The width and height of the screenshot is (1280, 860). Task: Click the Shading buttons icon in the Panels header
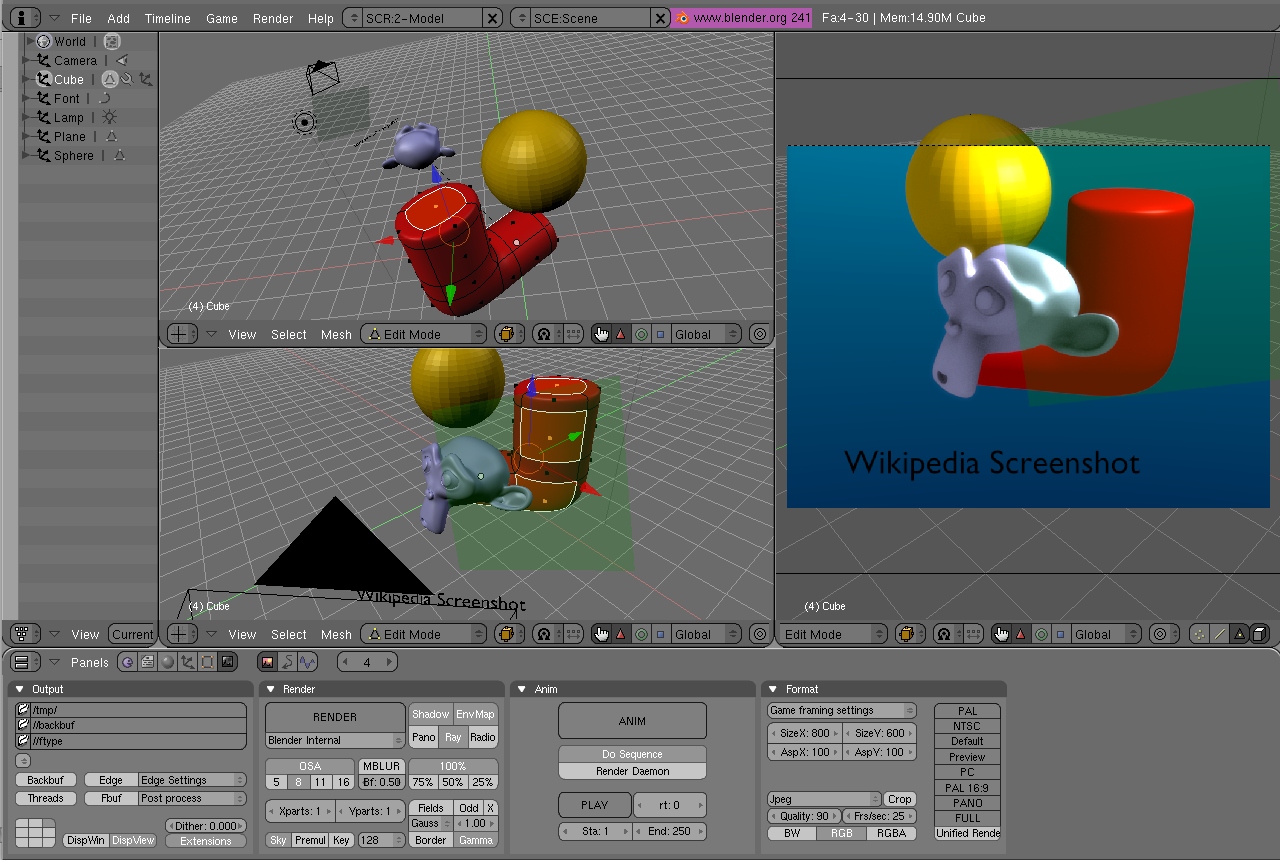pyautogui.click(x=167, y=662)
